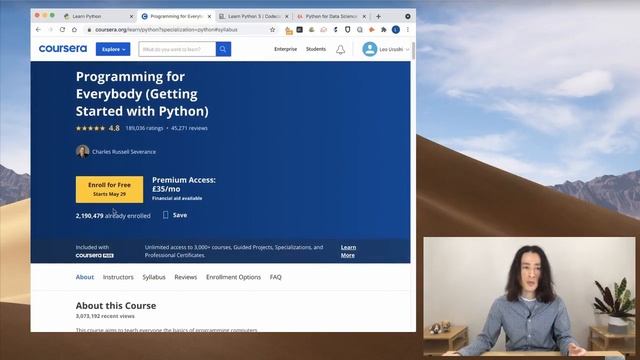Click the shield extension icon
Screen dimensions: 640x360
347,29
